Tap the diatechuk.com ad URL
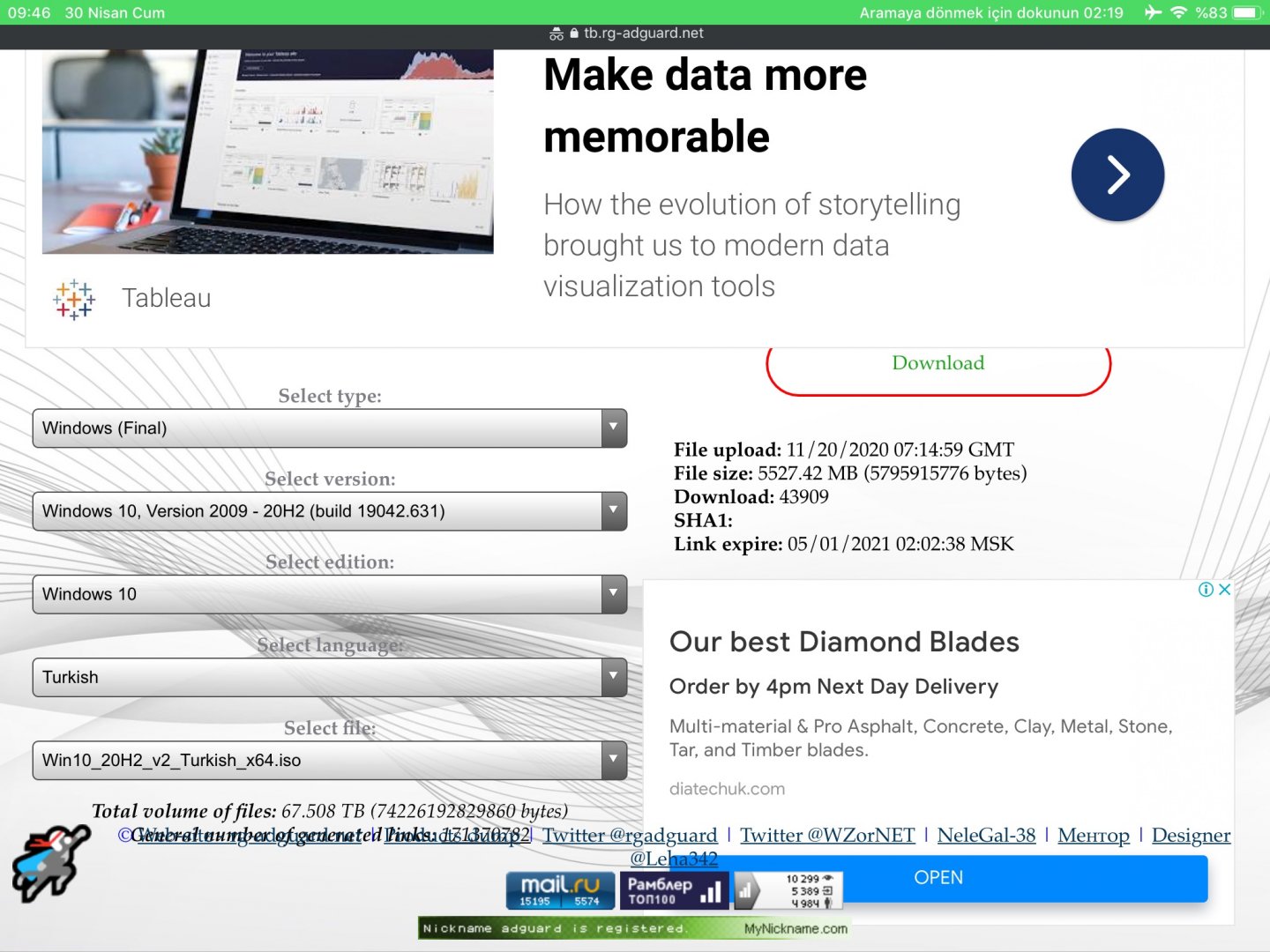This screenshot has height=952, width=1270. point(727,789)
